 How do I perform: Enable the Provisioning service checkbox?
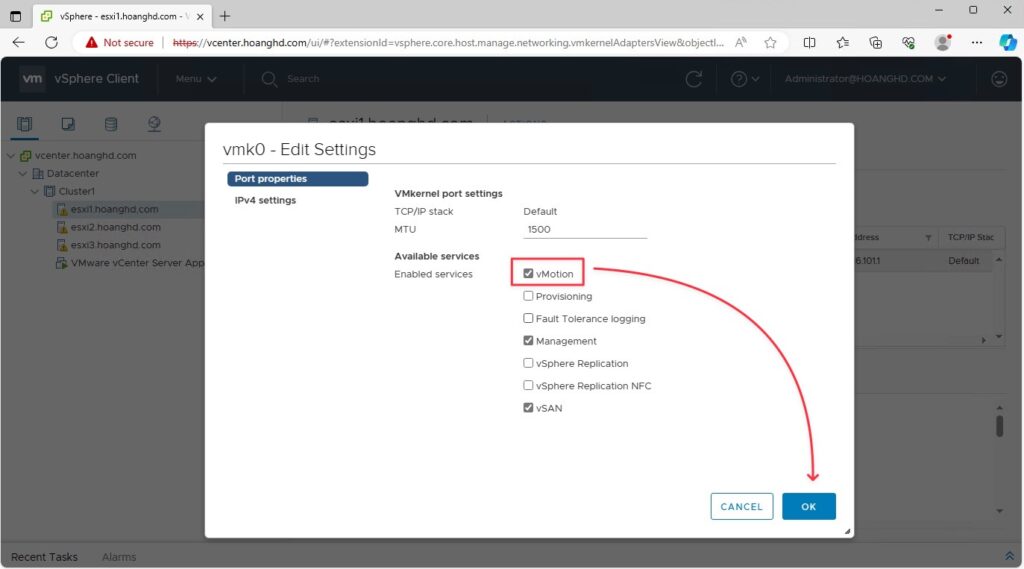point(528,296)
